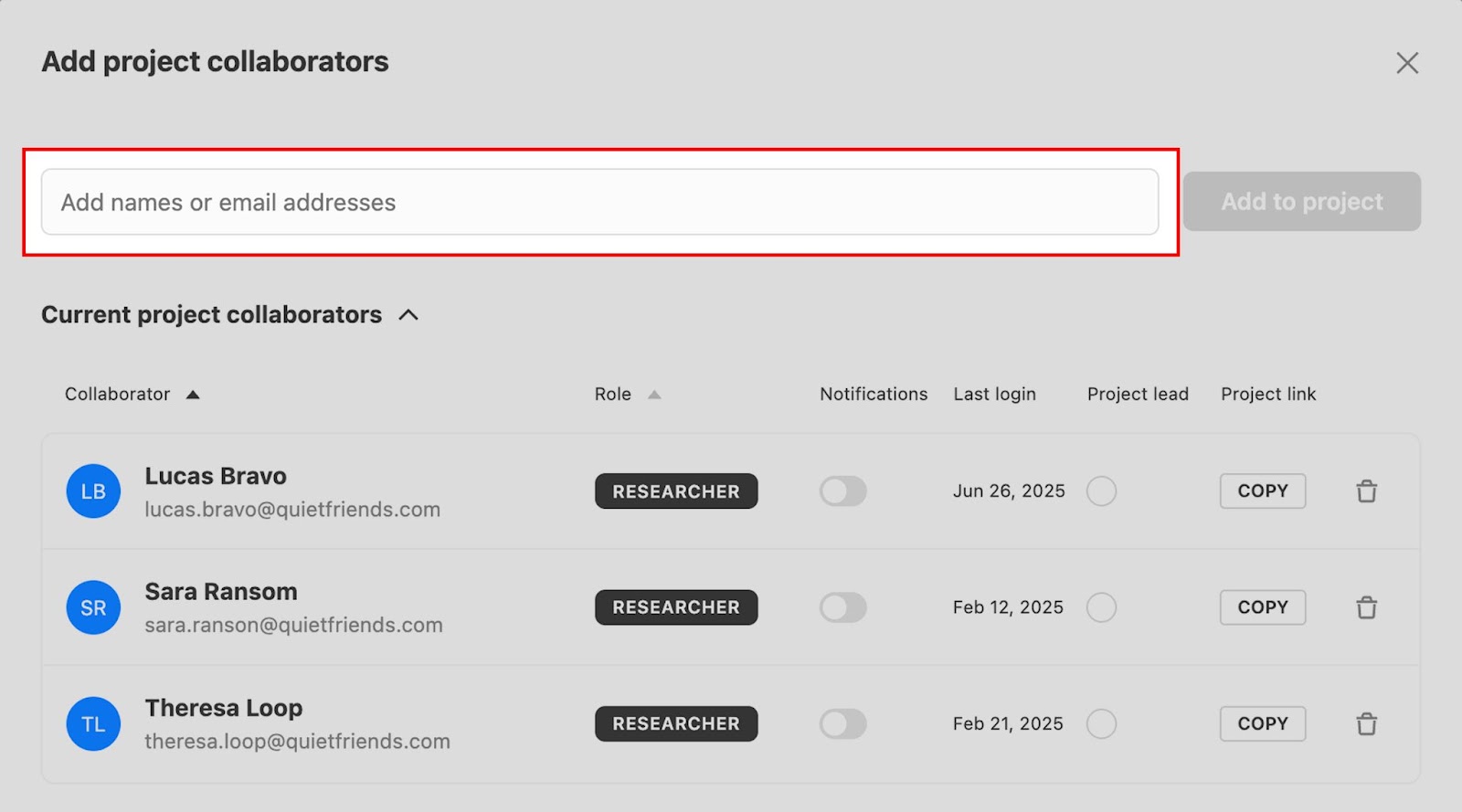
Task: Copy project link for Lucas Bravo
Action: coord(1263,491)
